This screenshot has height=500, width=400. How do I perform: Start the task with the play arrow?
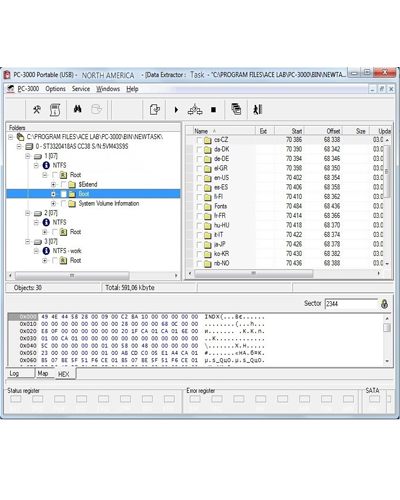[x=176, y=109]
